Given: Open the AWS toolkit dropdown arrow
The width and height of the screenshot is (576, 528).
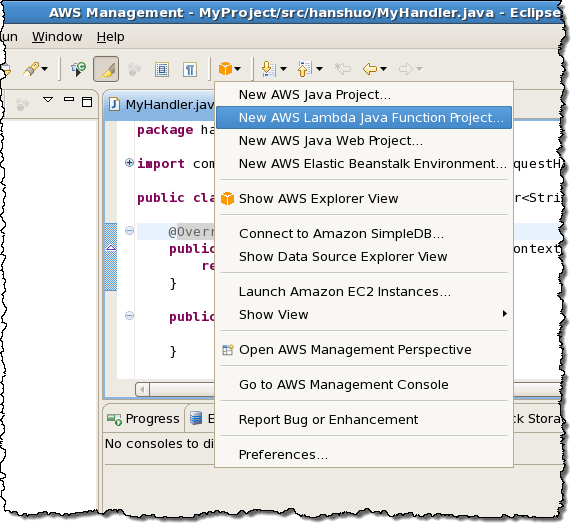Looking at the screenshot, I should 238,69.
